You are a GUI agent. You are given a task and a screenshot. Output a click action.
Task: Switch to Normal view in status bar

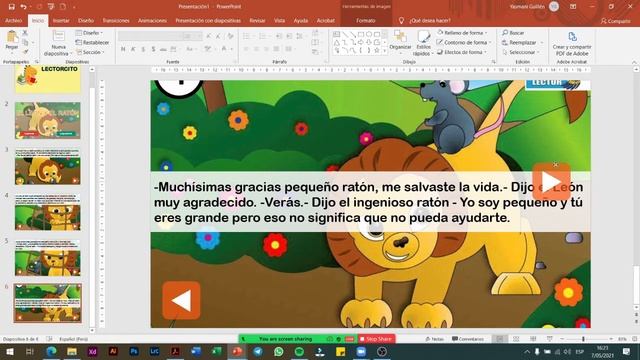(500, 339)
